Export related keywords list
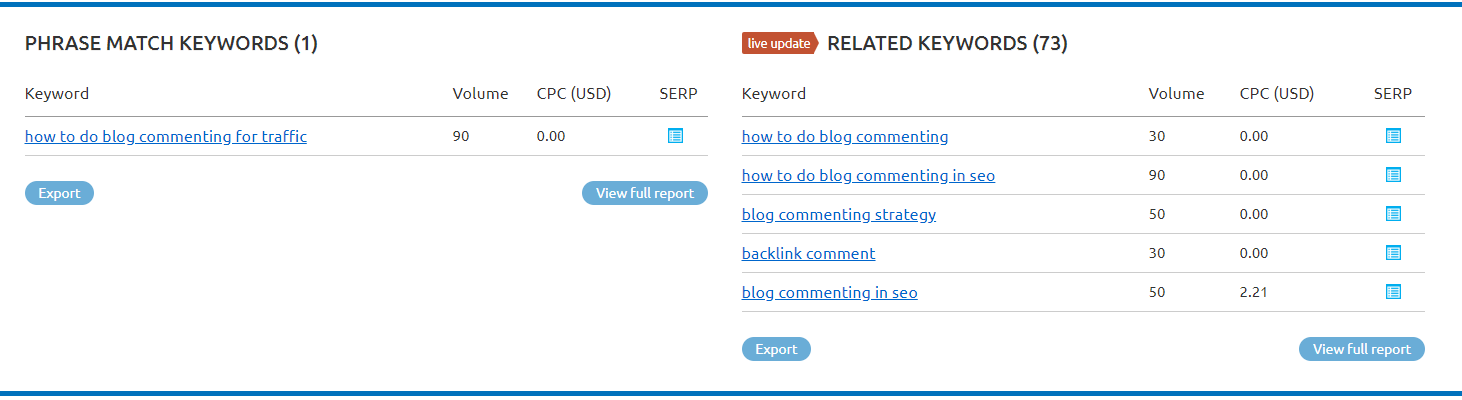 coord(776,349)
